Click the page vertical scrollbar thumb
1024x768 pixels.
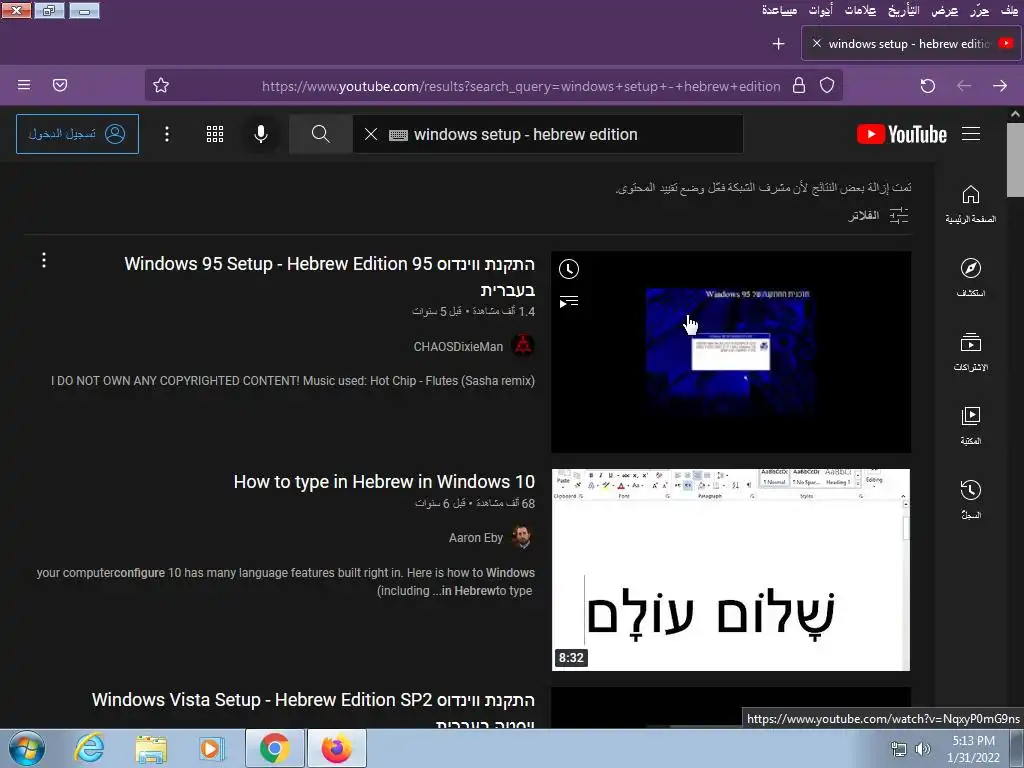[x=1015, y=159]
